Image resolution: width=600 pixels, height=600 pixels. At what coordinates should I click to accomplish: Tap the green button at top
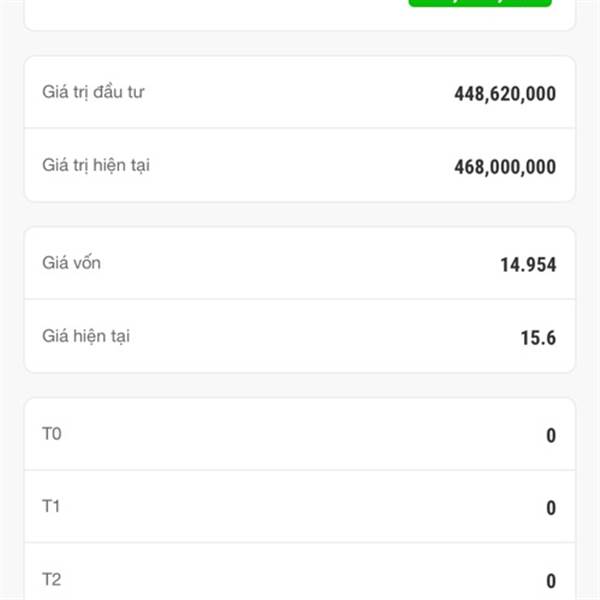(x=480, y=3)
